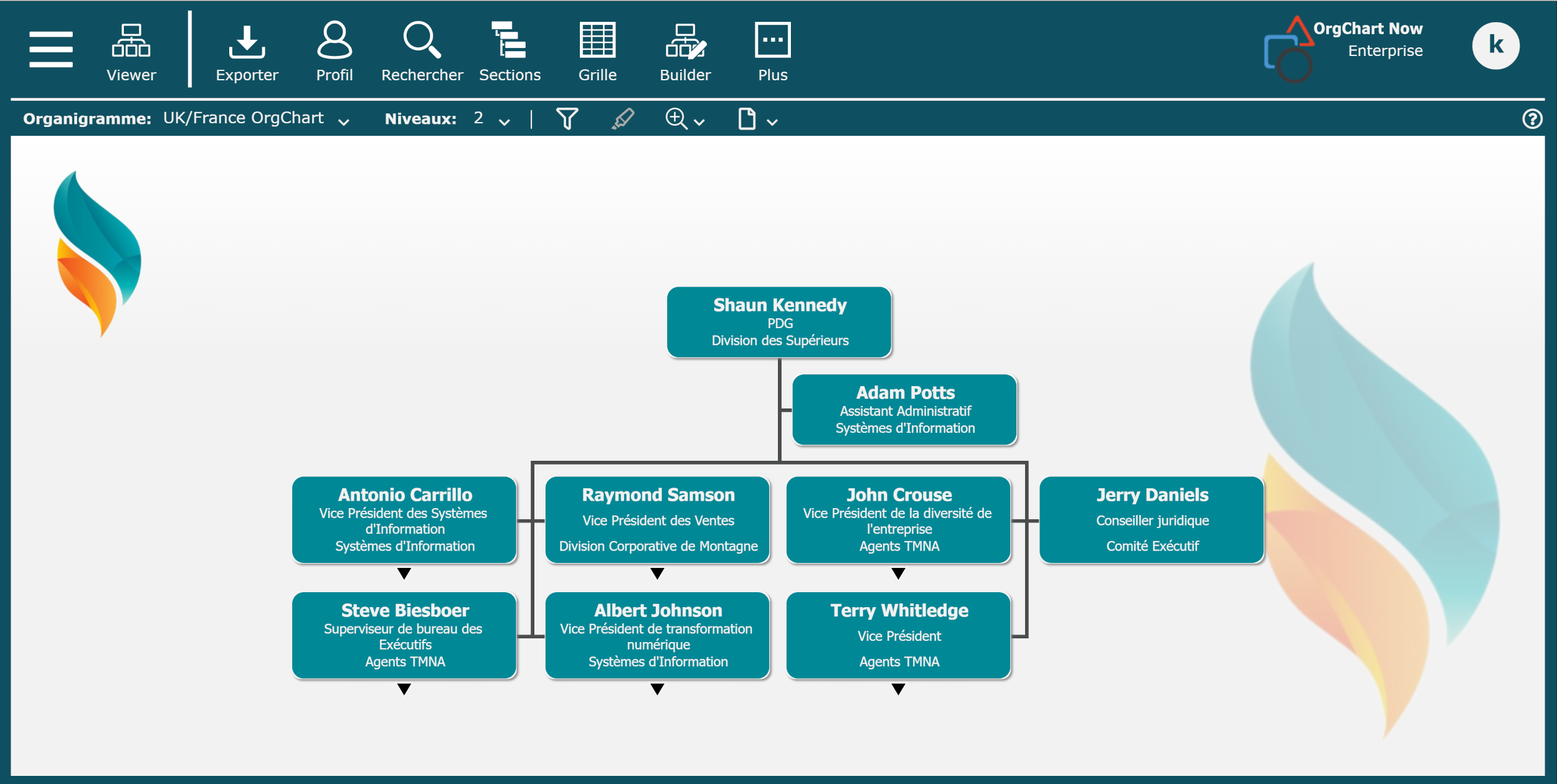
Task: Expand page options chevron
Action: 772,122
